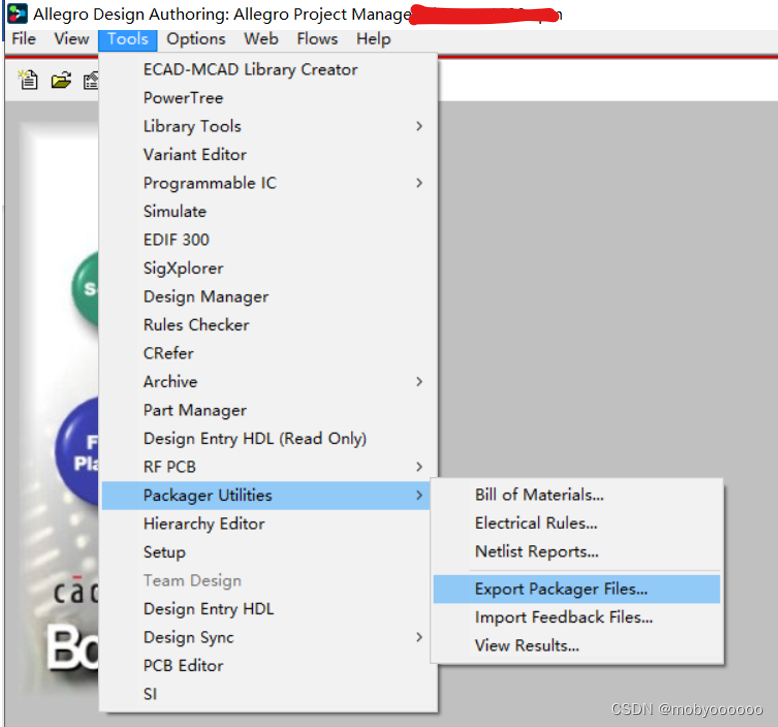This screenshot has height=727, width=778.
Task: Launch SigXplorer from the menu
Action: pyautogui.click(x=268, y=268)
